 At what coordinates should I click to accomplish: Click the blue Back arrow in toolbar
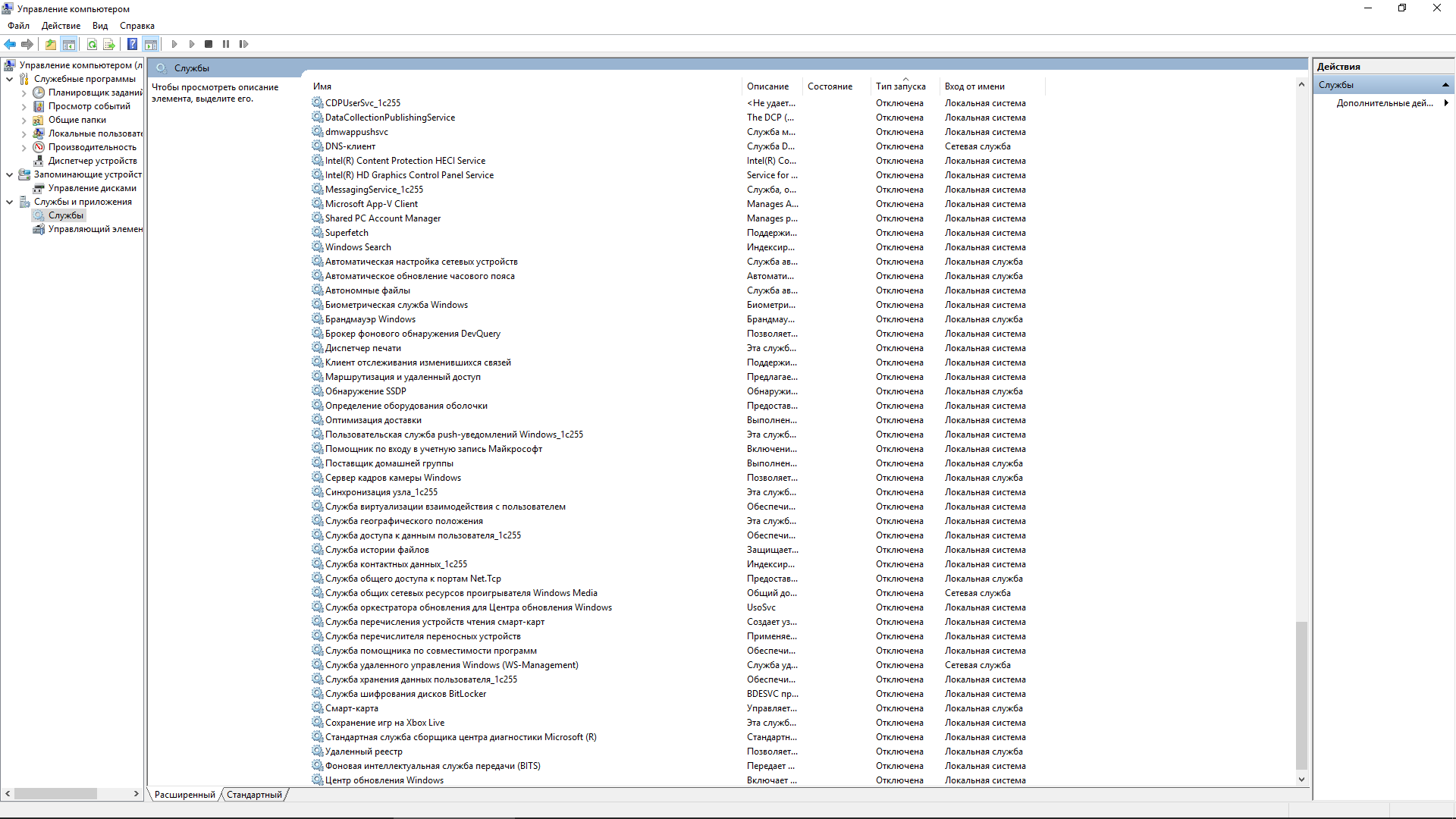[x=10, y=44]
